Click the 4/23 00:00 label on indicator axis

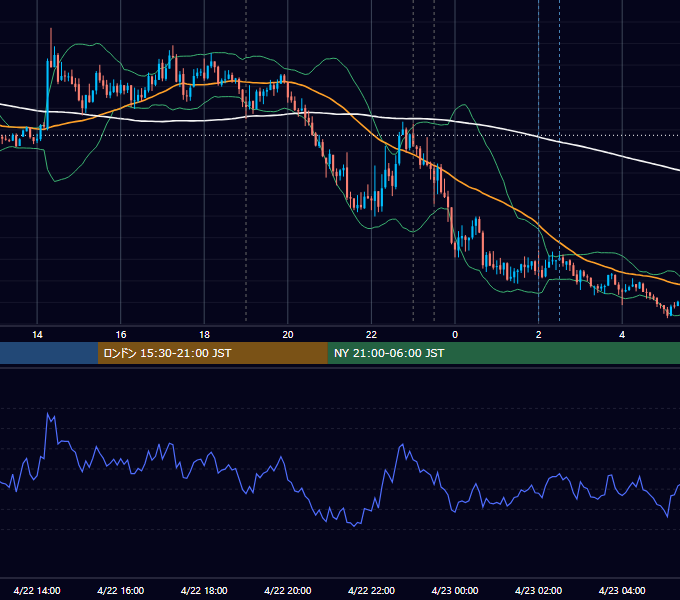[x=455, y=590]
